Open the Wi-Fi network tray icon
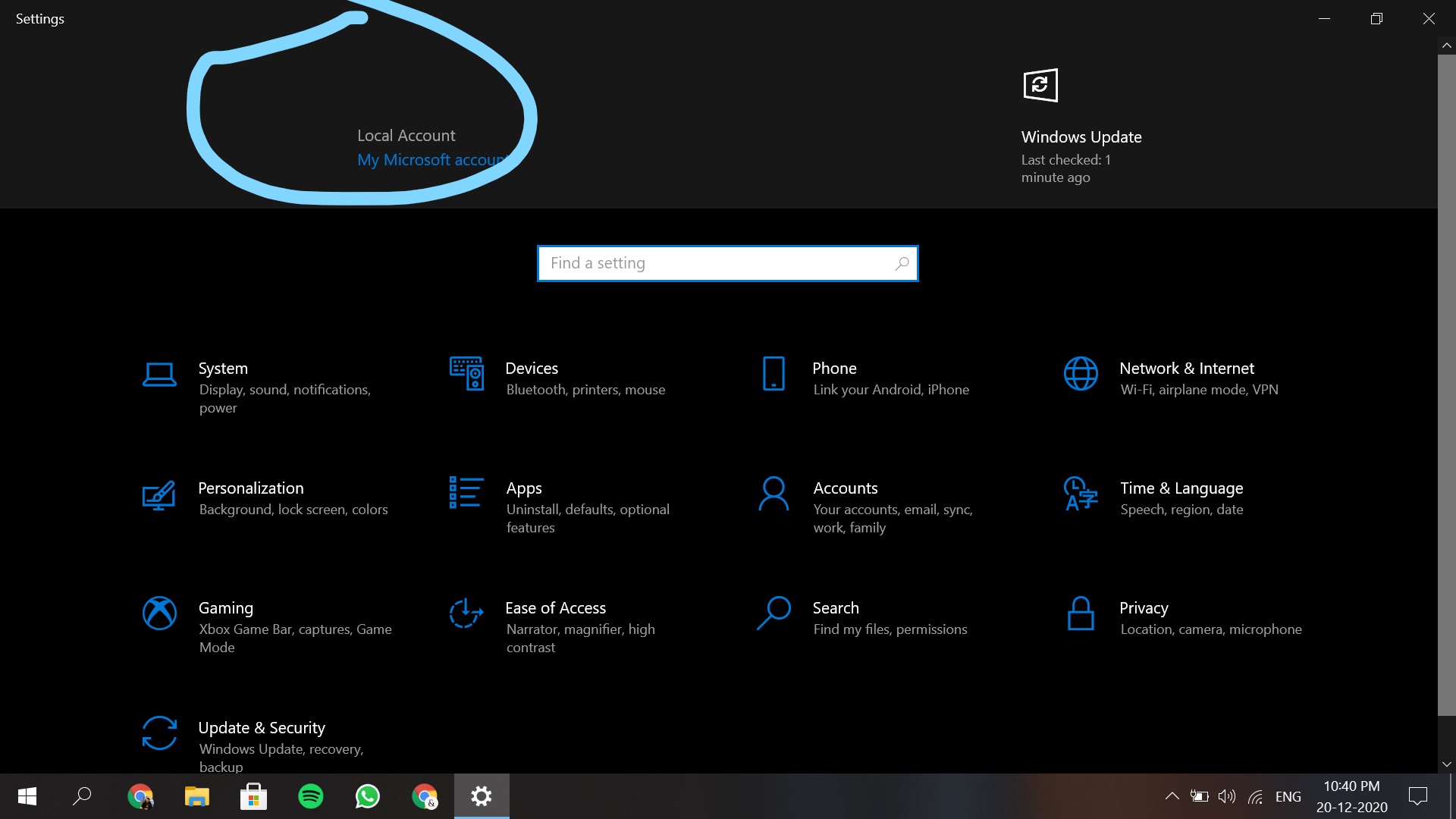This screenshot has width=1456, height=819. tap(1256, 796)
